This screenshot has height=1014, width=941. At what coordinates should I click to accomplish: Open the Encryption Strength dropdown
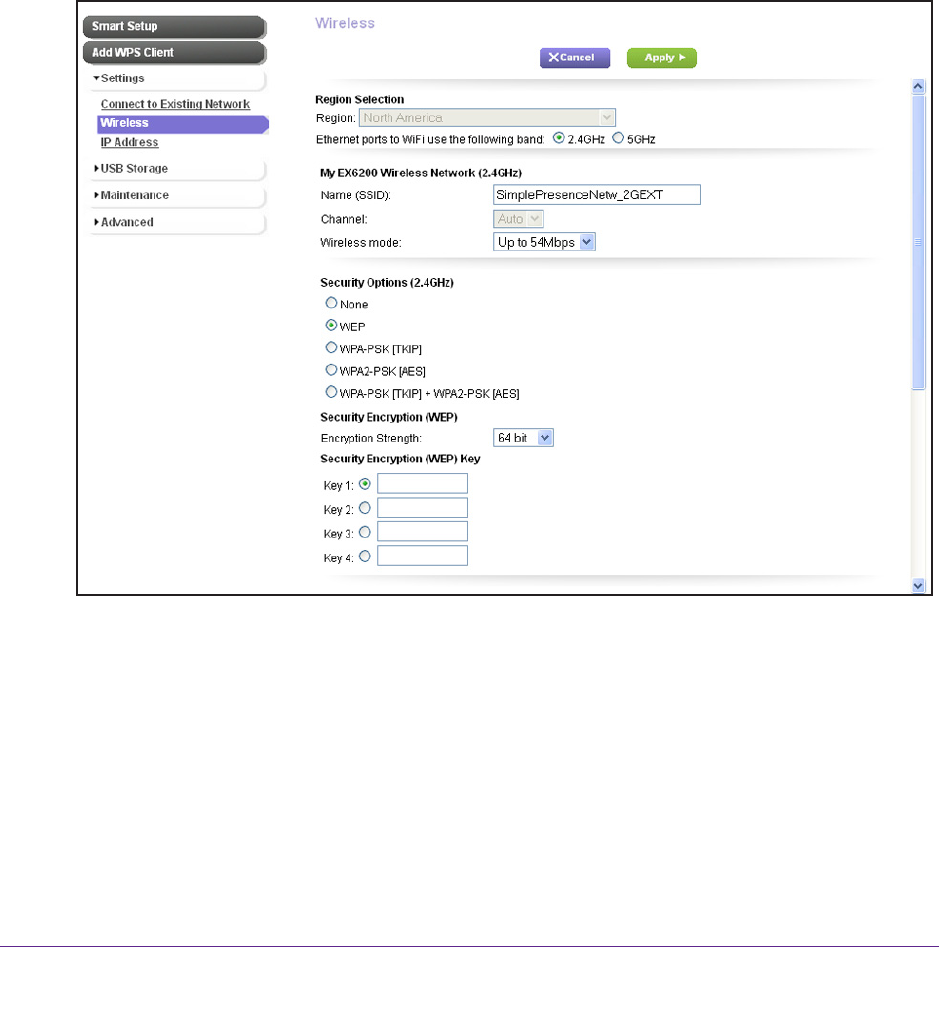point(523,438)
